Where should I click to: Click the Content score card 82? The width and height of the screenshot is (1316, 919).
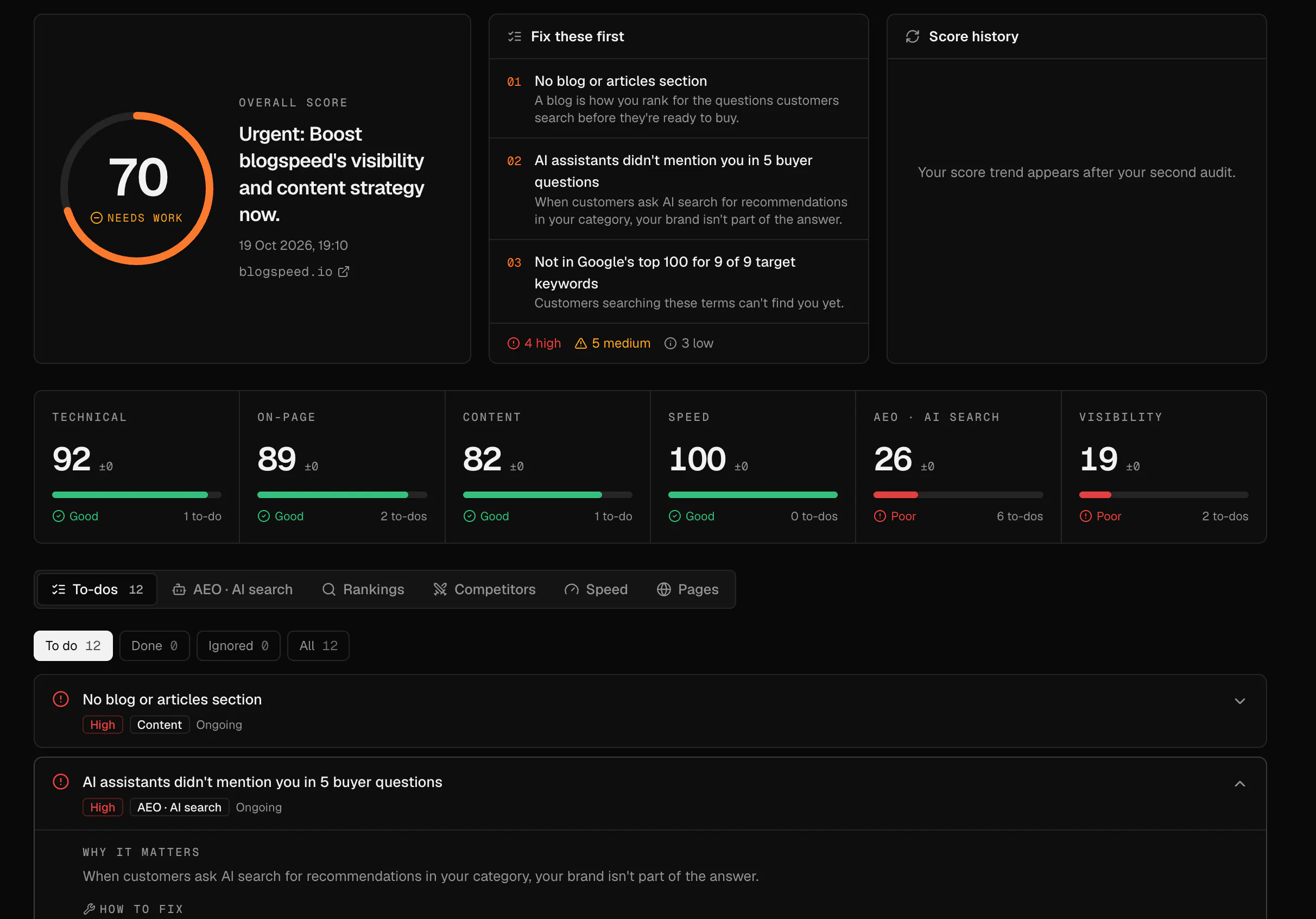tap(547, 467)
